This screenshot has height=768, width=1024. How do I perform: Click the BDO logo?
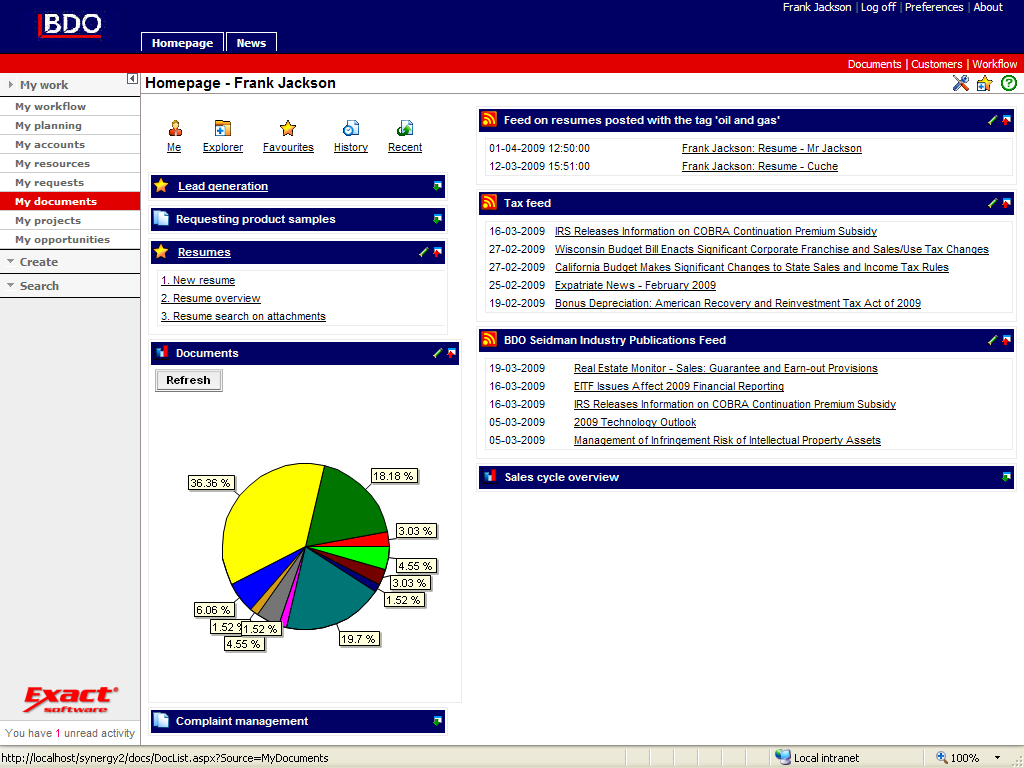tap(70, 25)
